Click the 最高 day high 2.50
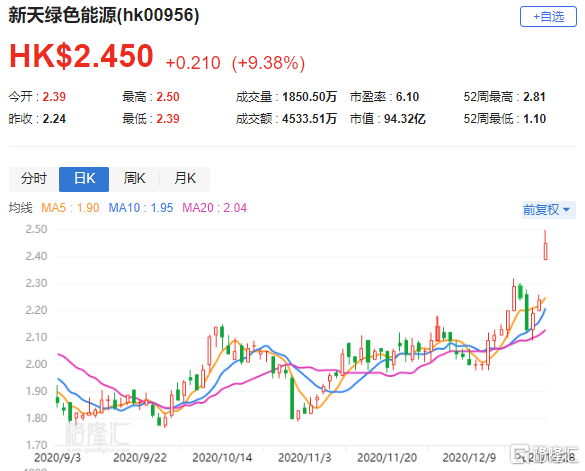The height and width of the screenshot is (471, 585). 168,97
